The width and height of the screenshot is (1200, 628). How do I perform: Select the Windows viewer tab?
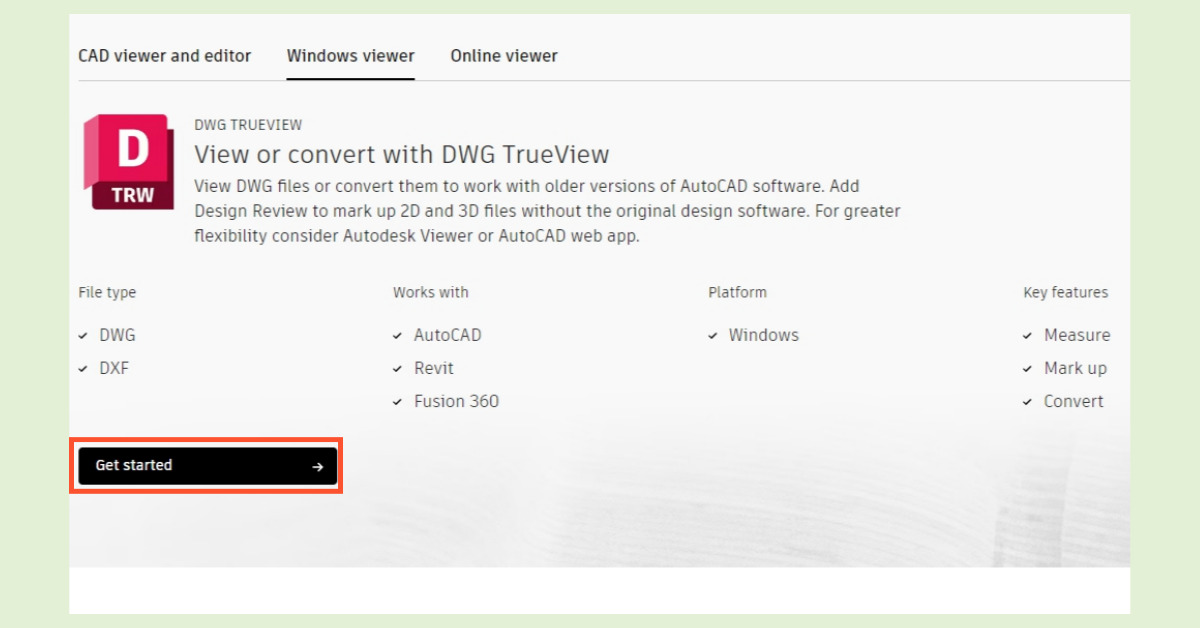pyautogui.click(x=351, y=56)
